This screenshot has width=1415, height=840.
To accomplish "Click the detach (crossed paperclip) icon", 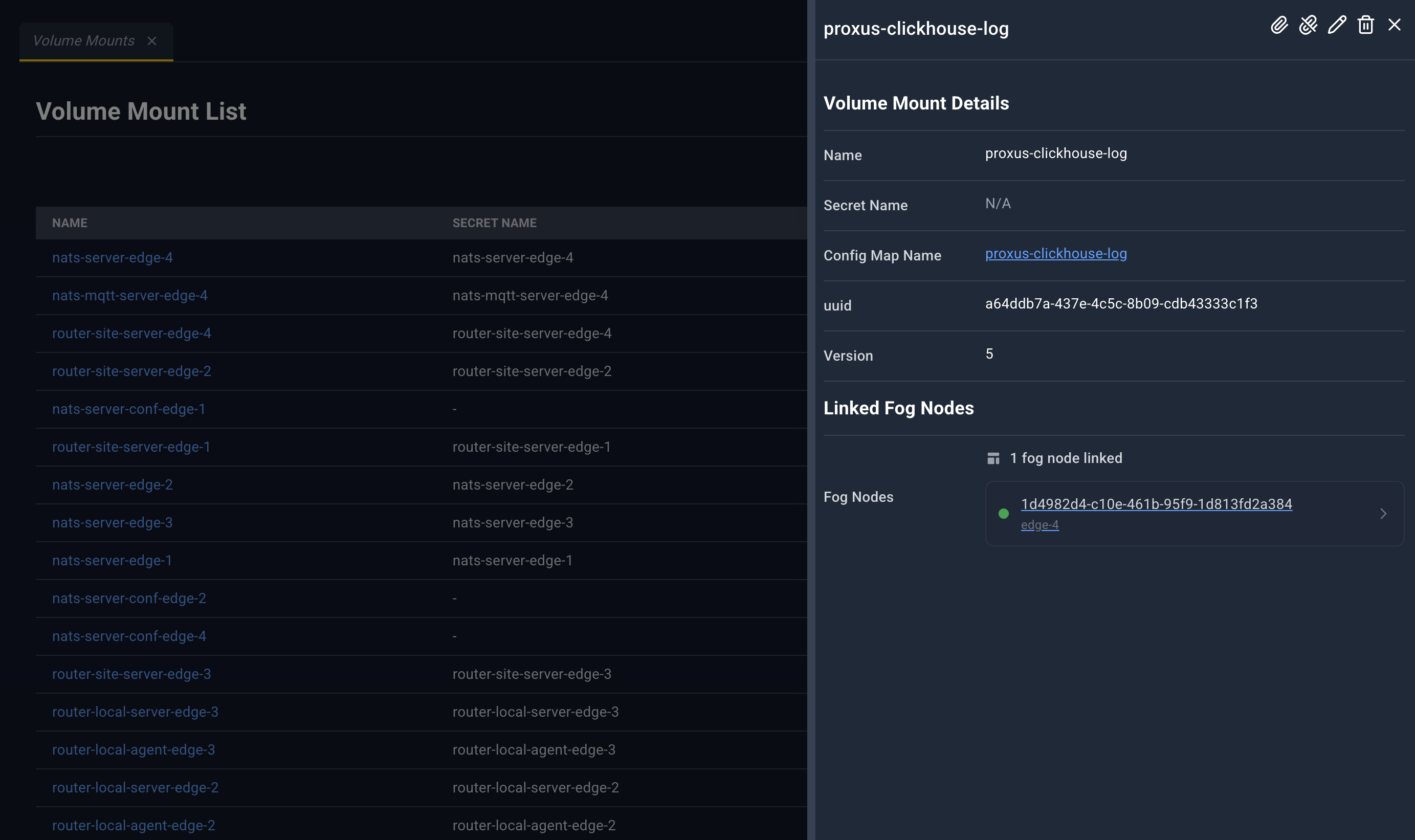I will coord(1308,25).
